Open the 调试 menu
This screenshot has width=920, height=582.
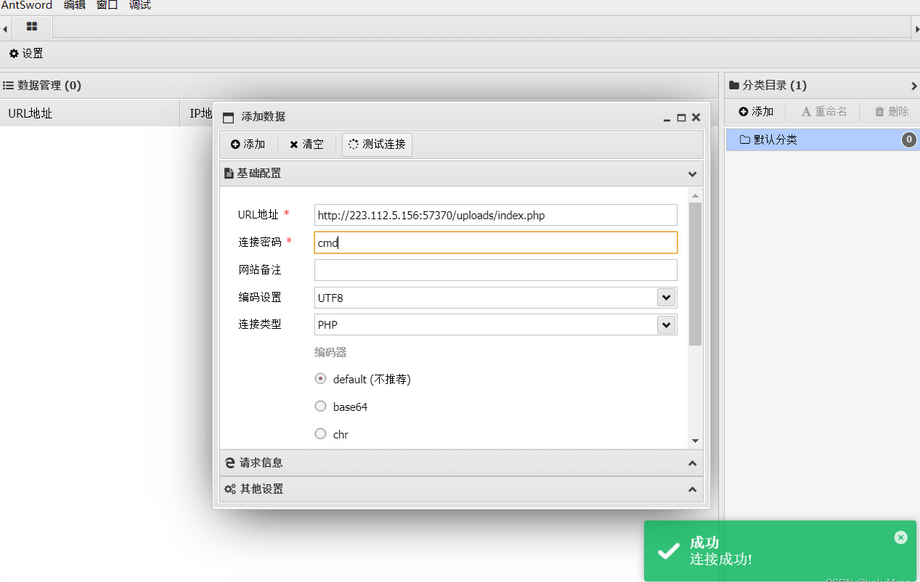tap(140, 5)
